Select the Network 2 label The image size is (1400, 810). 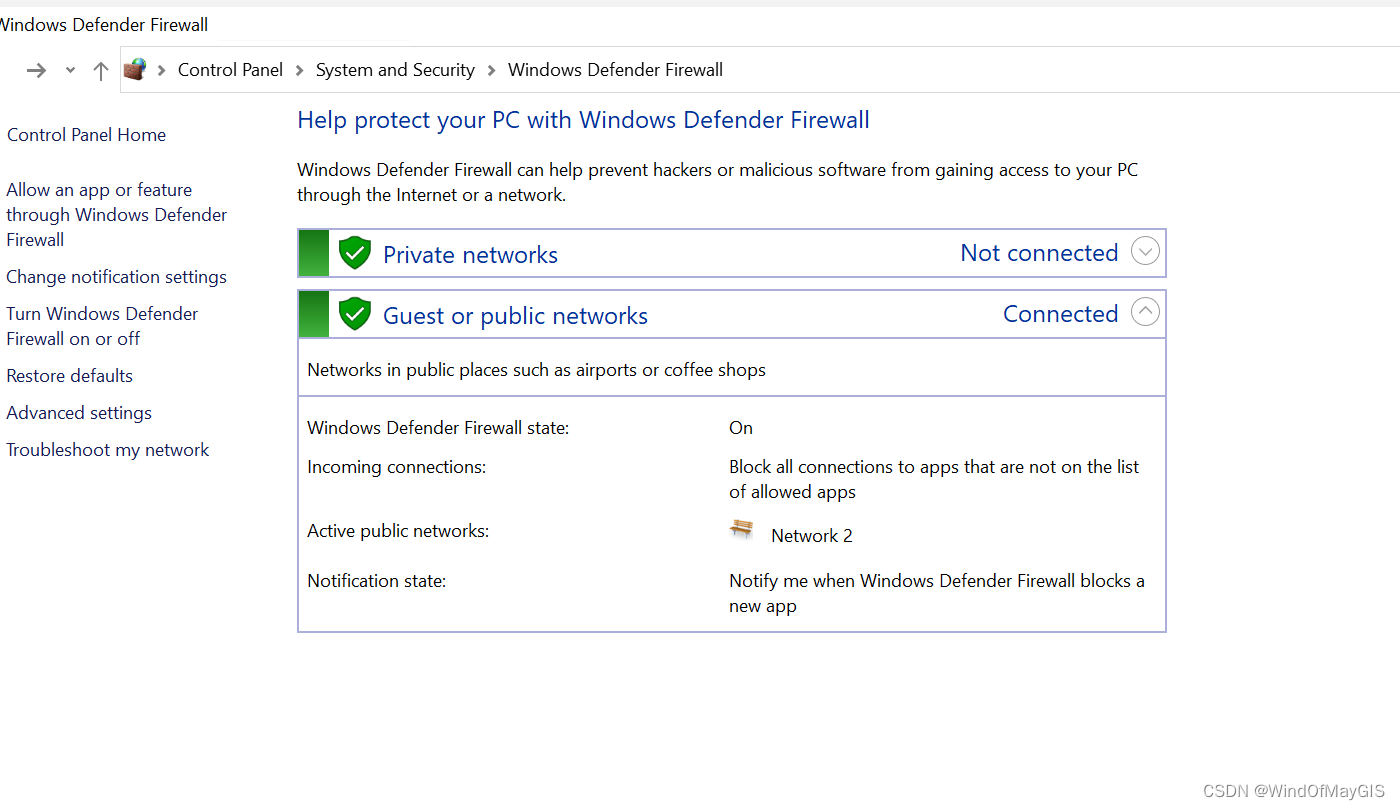click(x=812, y=536)
